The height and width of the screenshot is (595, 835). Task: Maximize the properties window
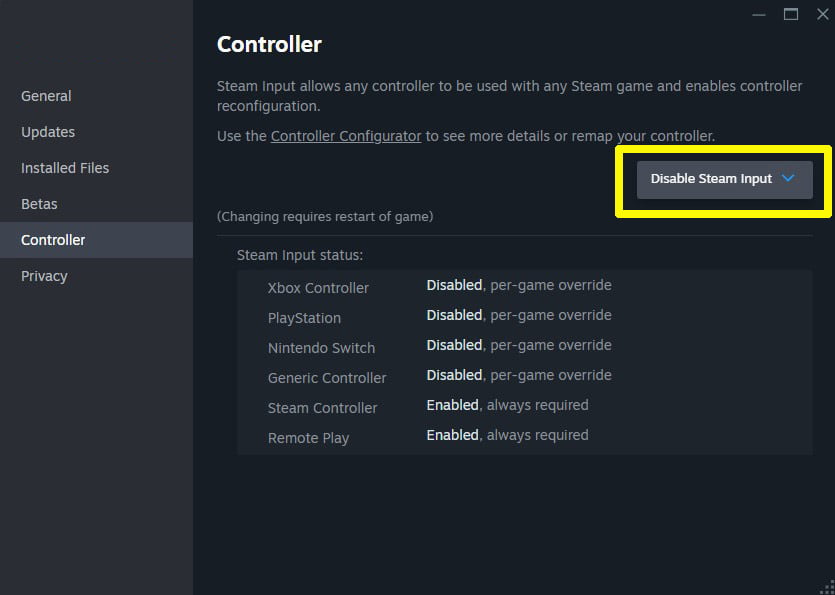pyautogui.click(x=791, y=14)
